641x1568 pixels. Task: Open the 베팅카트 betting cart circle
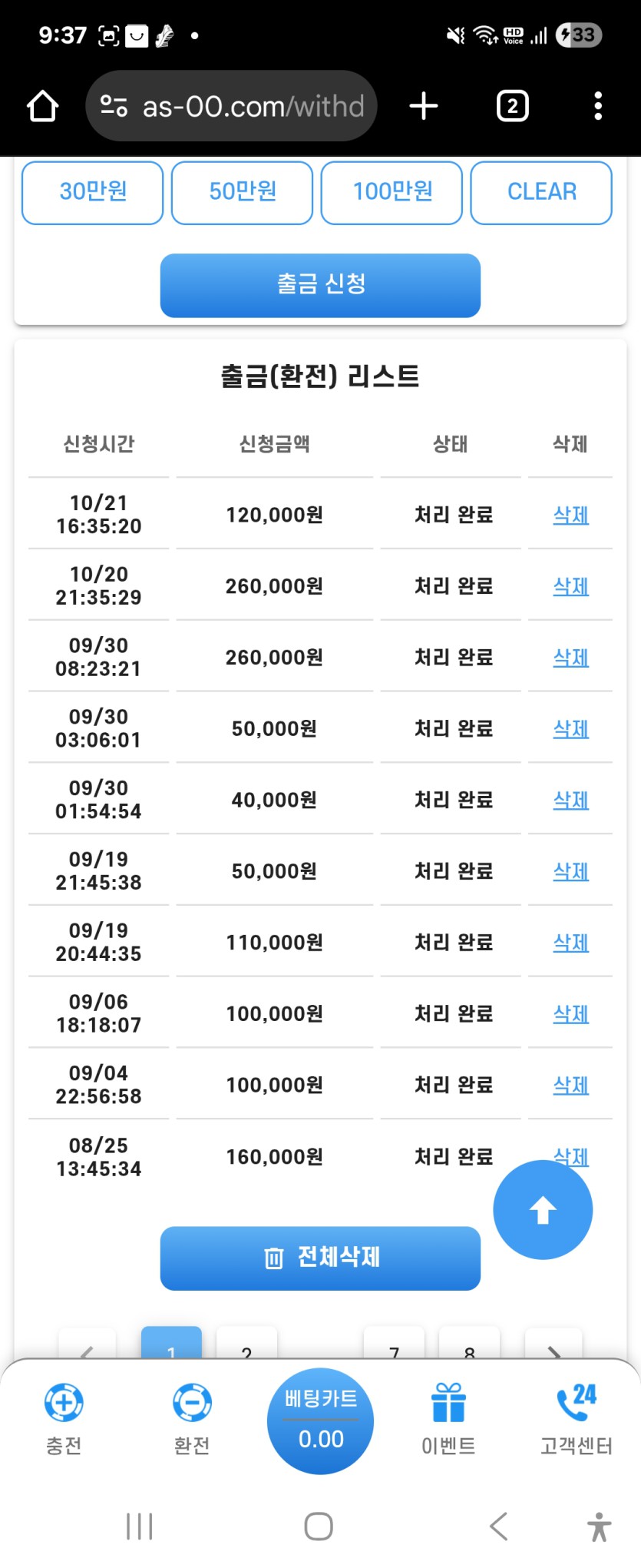[320, 1421]
